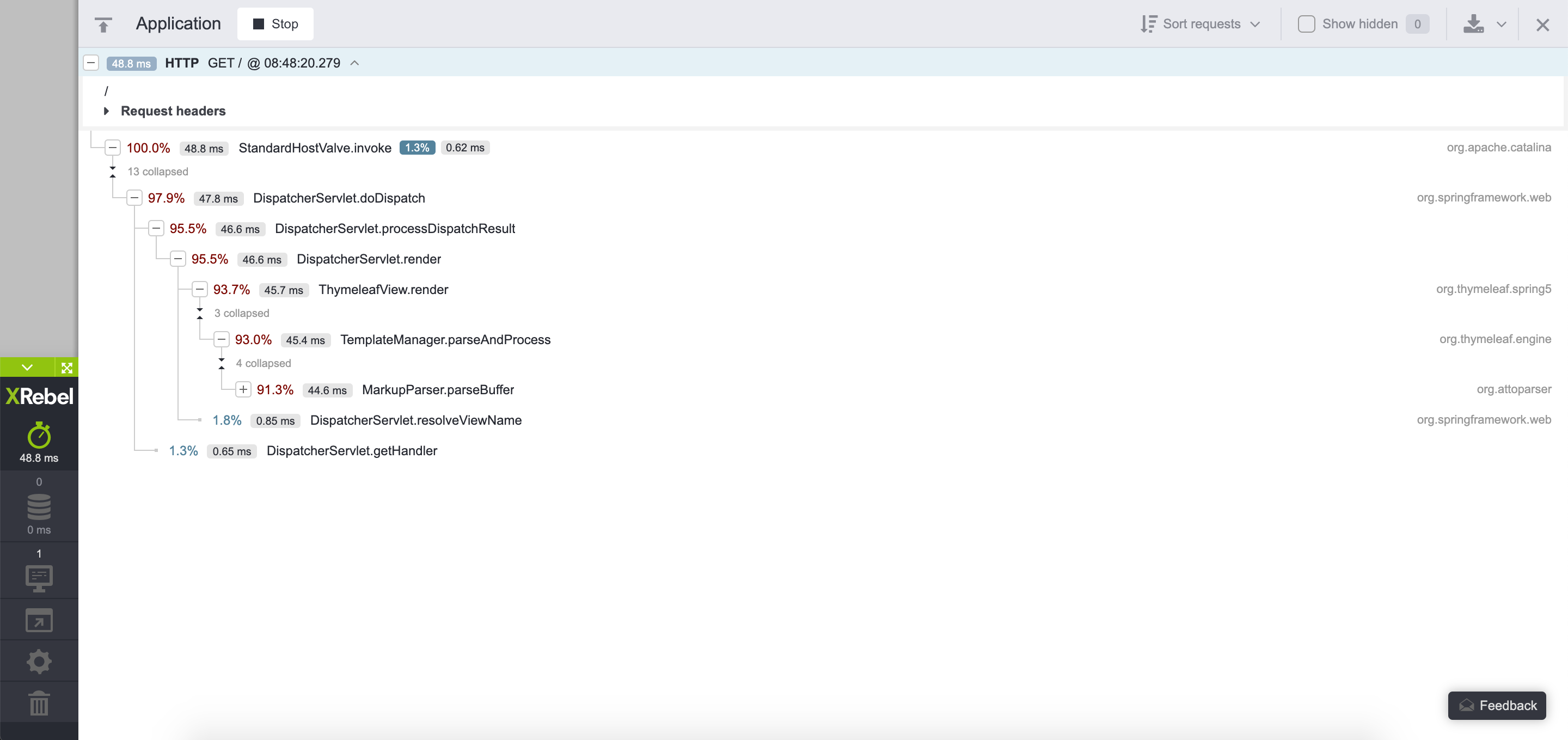Click the 0.62 ms self-time value
Screen dimensions: 1568x740
tap(465, 147)
